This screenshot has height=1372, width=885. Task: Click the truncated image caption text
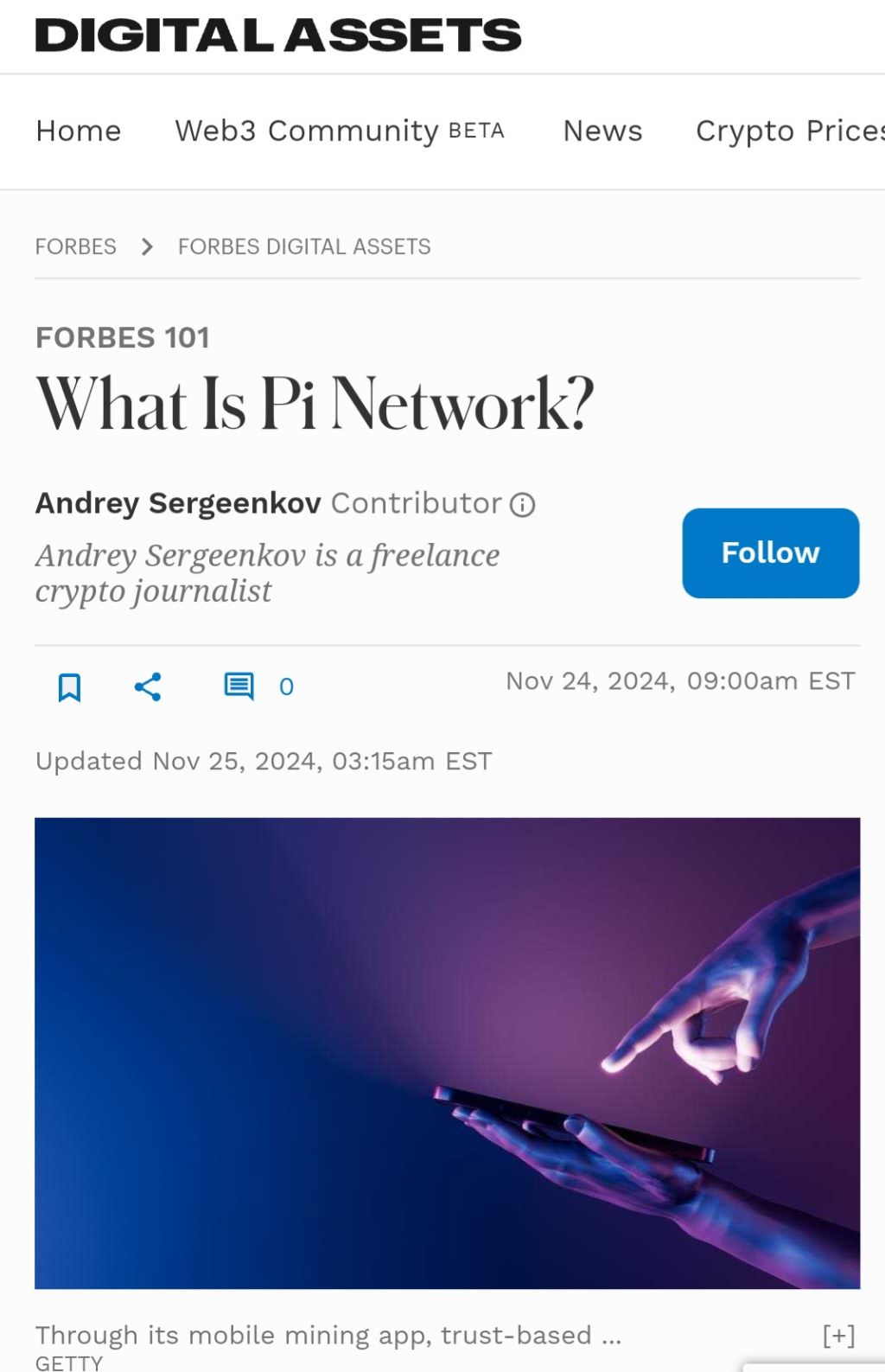(328, 1336)
